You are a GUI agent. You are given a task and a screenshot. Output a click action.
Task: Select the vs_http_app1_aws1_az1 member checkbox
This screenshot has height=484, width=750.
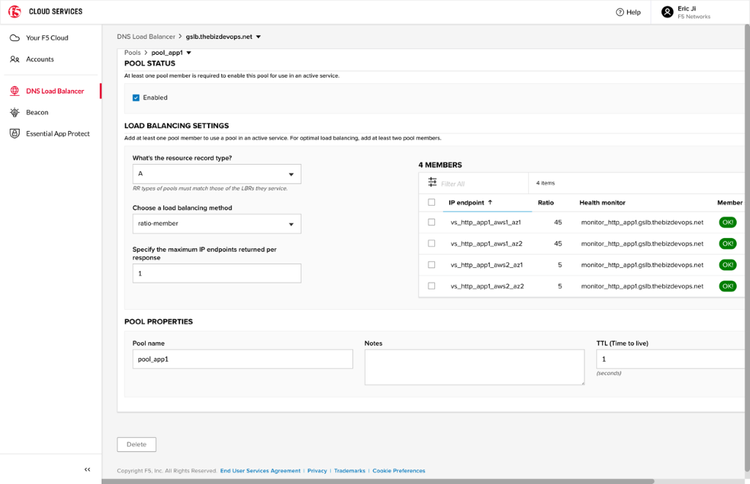431,222
